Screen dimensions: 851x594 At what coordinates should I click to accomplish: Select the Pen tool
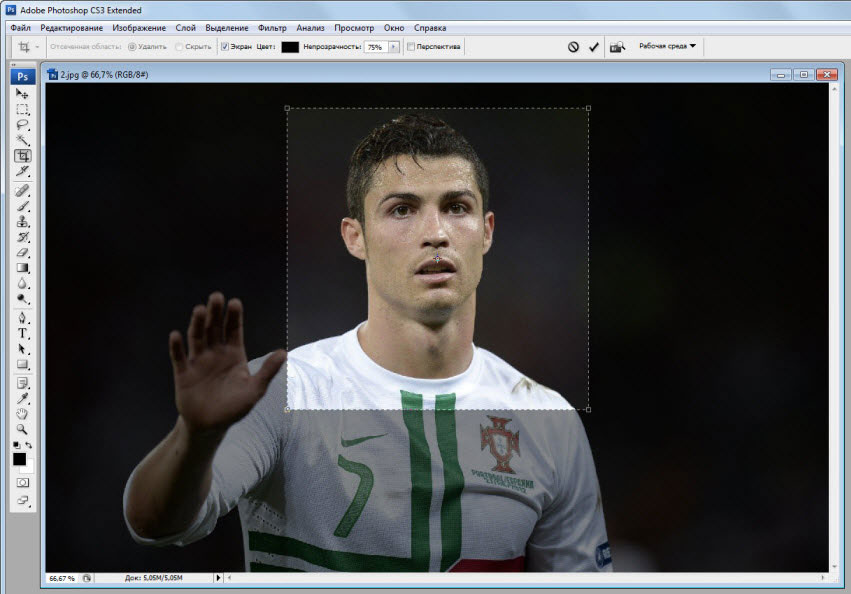tap(22, 318)
